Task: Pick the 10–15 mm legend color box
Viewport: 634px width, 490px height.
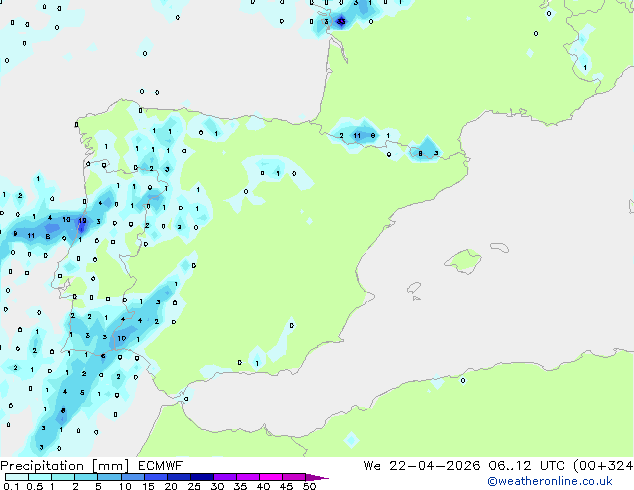Action: pos(132,477)
